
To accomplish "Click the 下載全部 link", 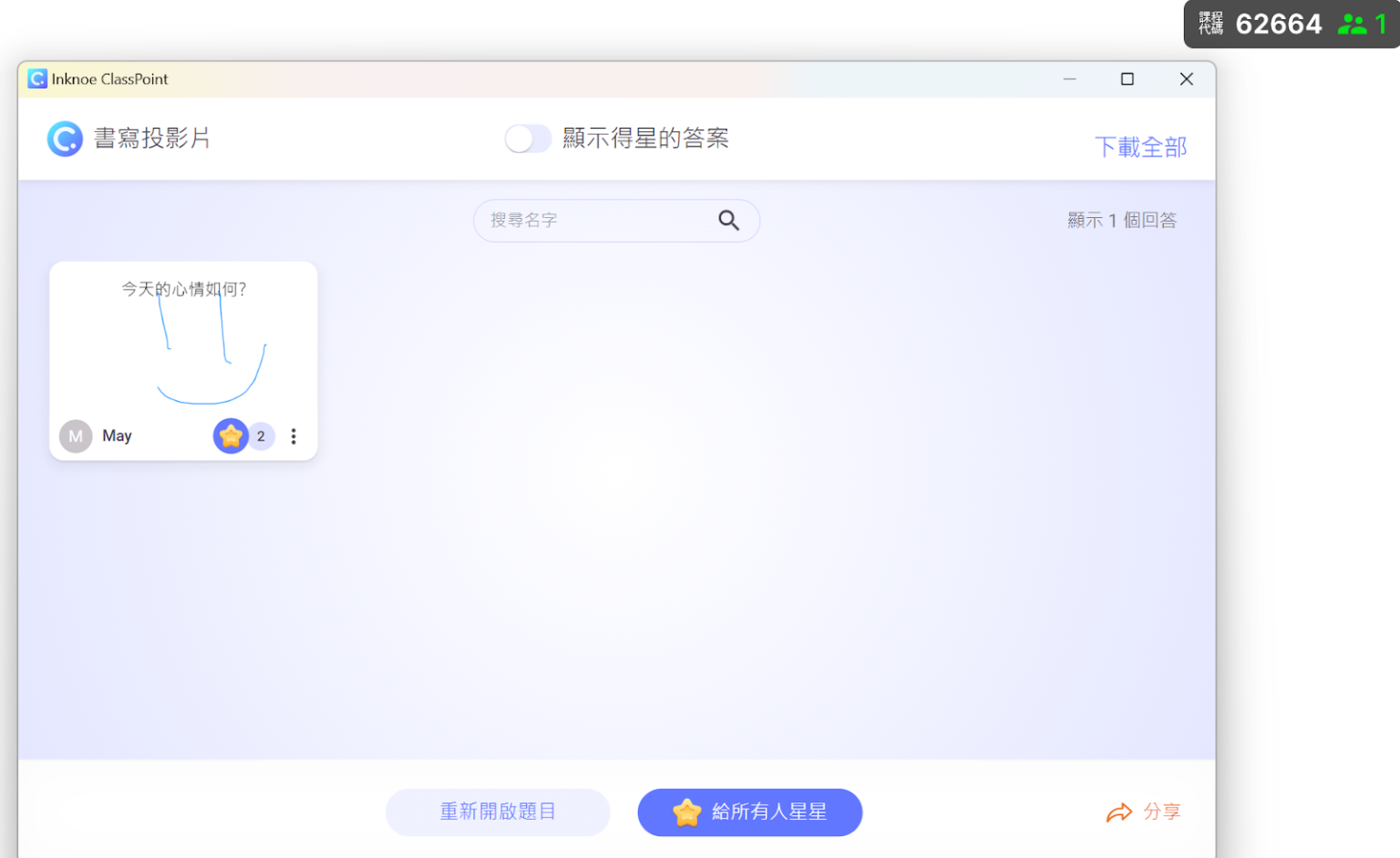I will point(1140,146).
